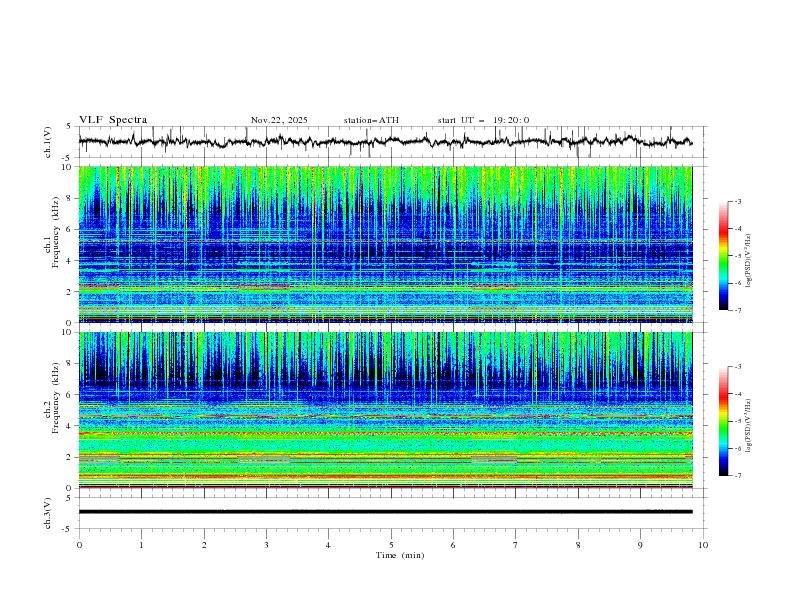
Task: Click log(PSD) label beside ch.2 color bar
Action: [749, 426]
